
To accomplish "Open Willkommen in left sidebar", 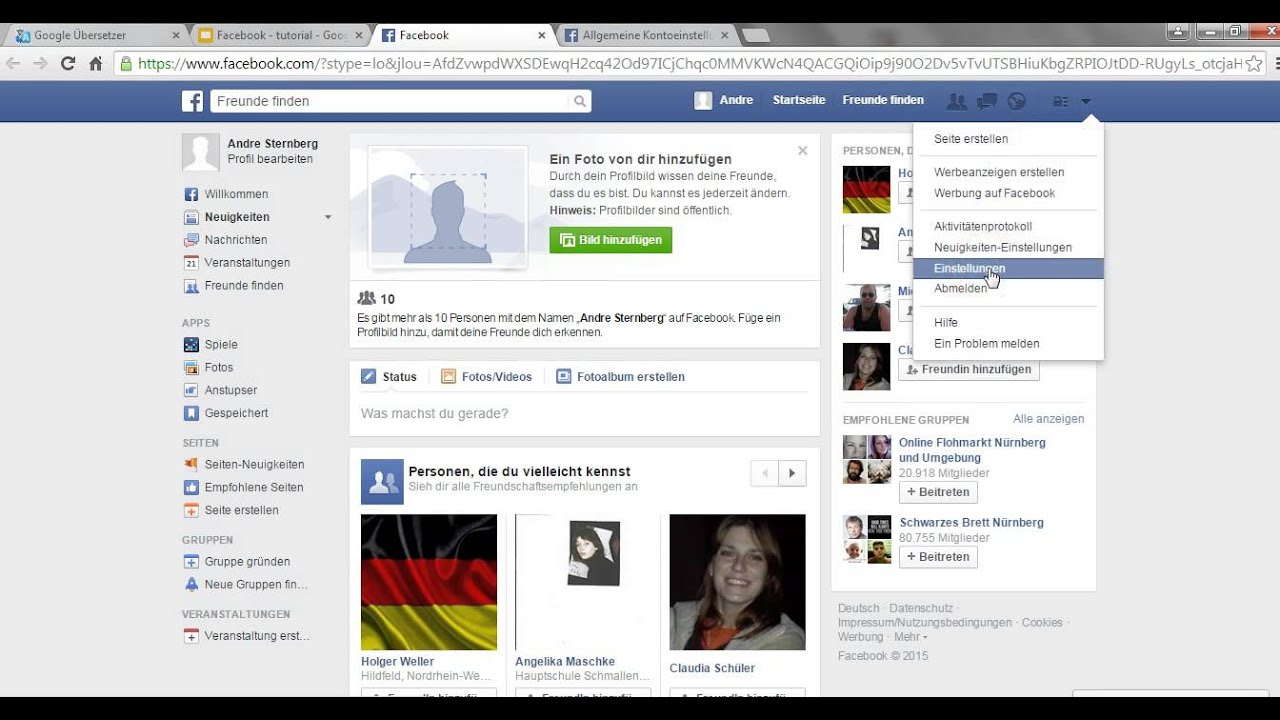I will tap(236, 194).
